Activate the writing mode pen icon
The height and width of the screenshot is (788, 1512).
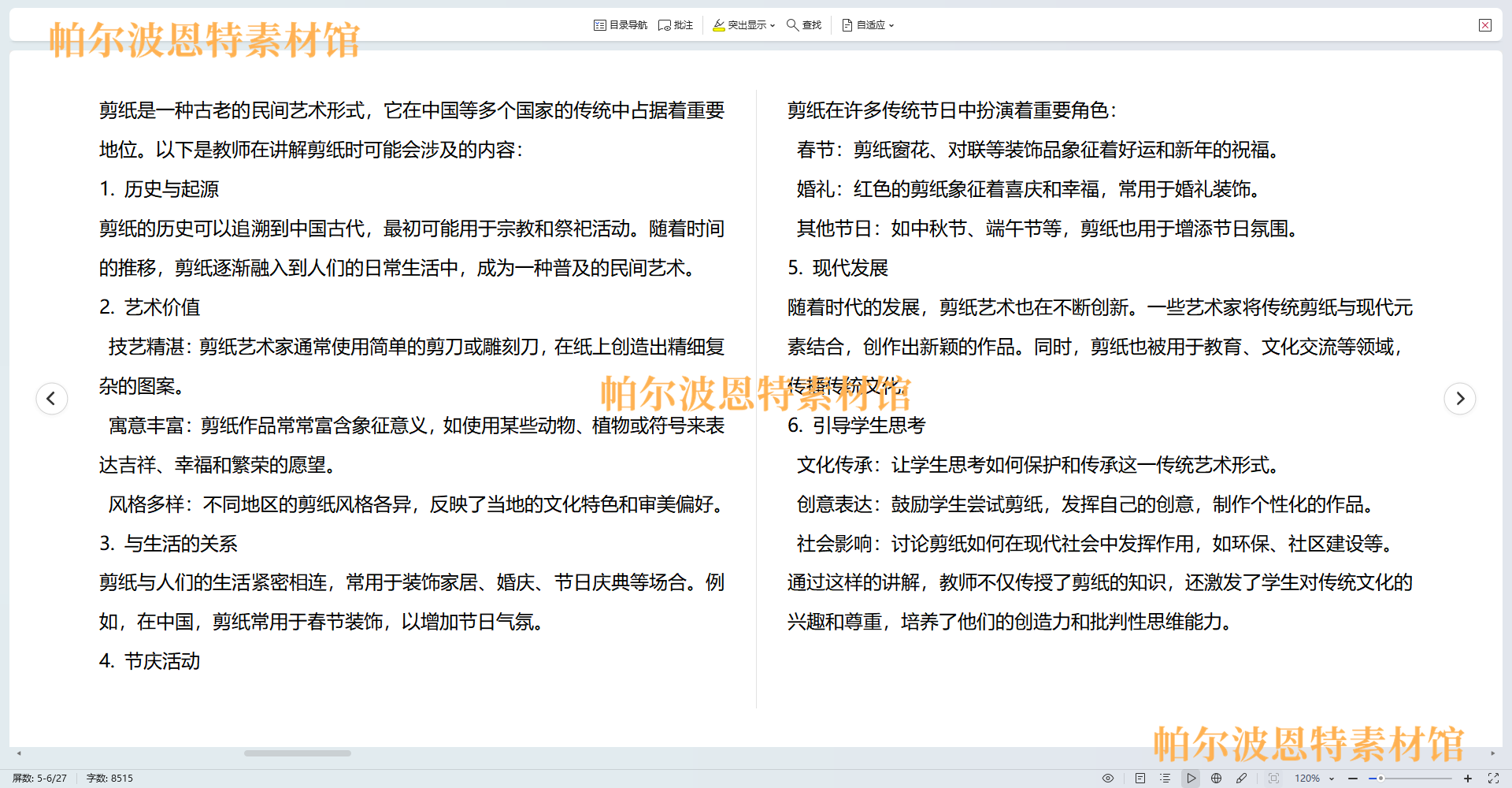(1242, 778)
